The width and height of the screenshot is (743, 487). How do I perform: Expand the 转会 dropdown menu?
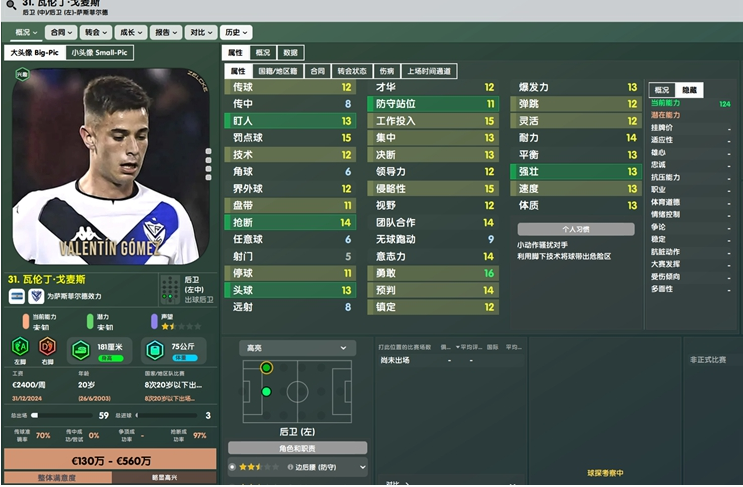coord(96,32)
